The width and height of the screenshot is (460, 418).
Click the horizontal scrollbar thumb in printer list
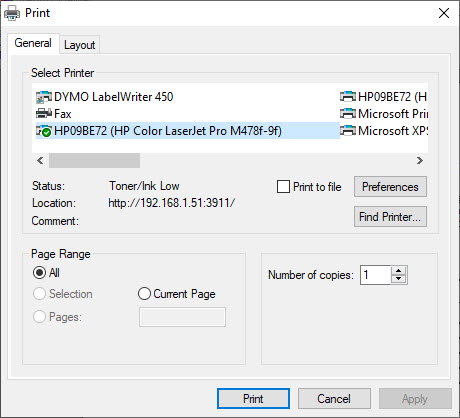click(x=94, y=161)
